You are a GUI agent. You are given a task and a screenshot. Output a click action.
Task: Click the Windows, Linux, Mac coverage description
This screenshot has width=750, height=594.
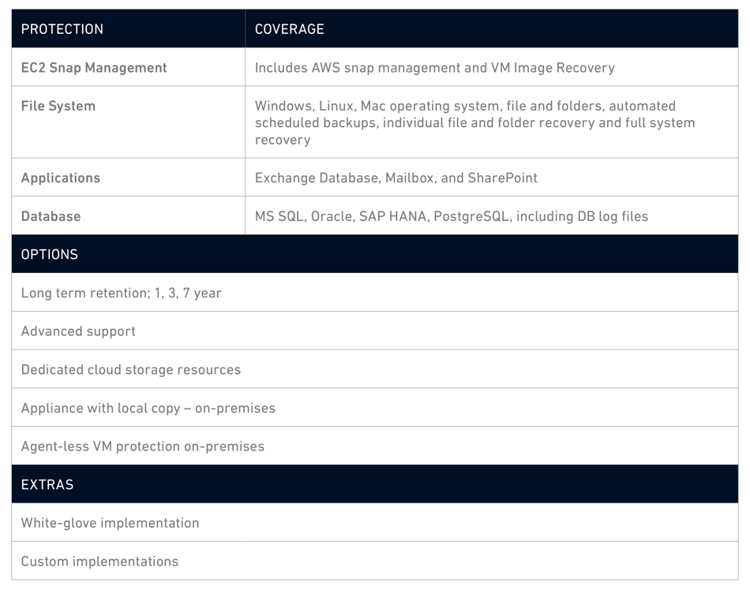[x=465, y=106]
